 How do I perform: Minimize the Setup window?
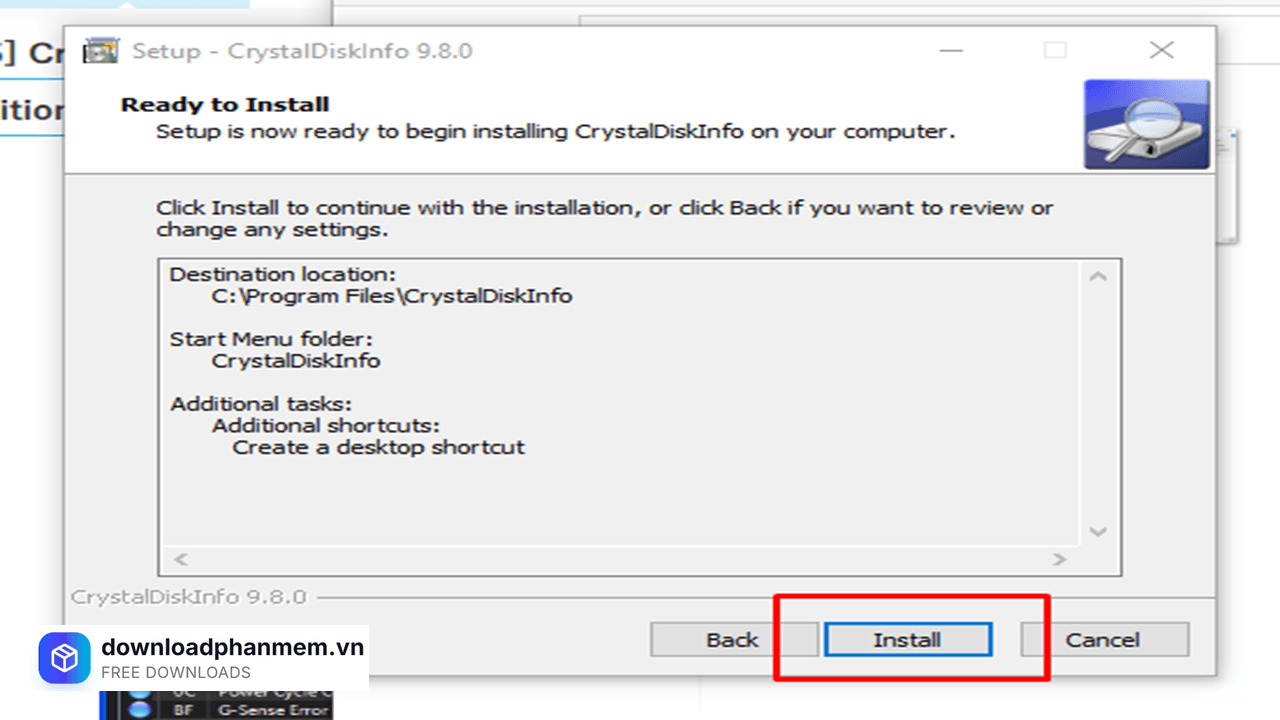pyautogui.click(x=950, y=51)
